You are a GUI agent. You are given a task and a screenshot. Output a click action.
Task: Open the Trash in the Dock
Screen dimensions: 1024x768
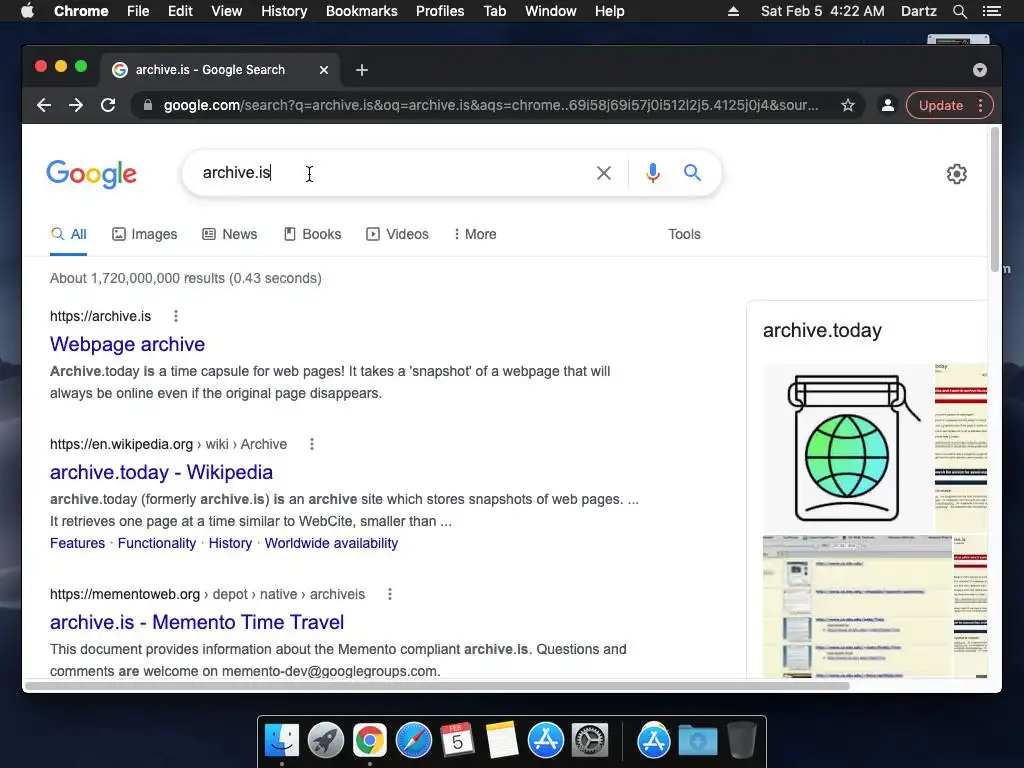point(741,741)
